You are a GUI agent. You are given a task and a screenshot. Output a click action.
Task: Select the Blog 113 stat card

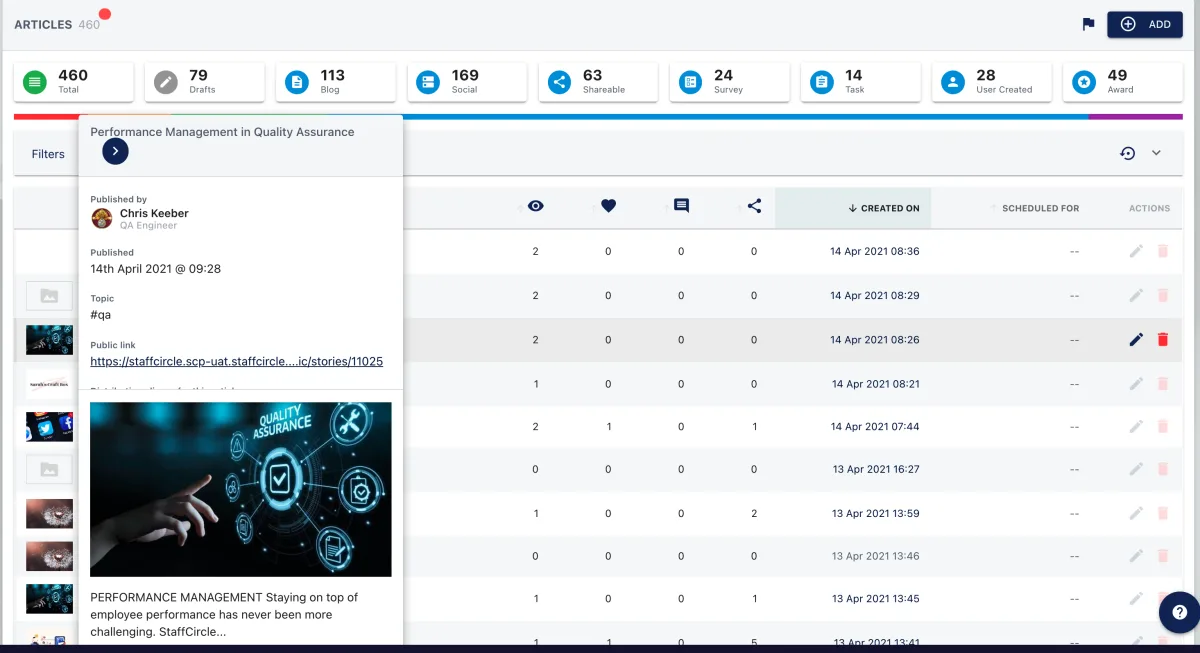coord(336,82)
